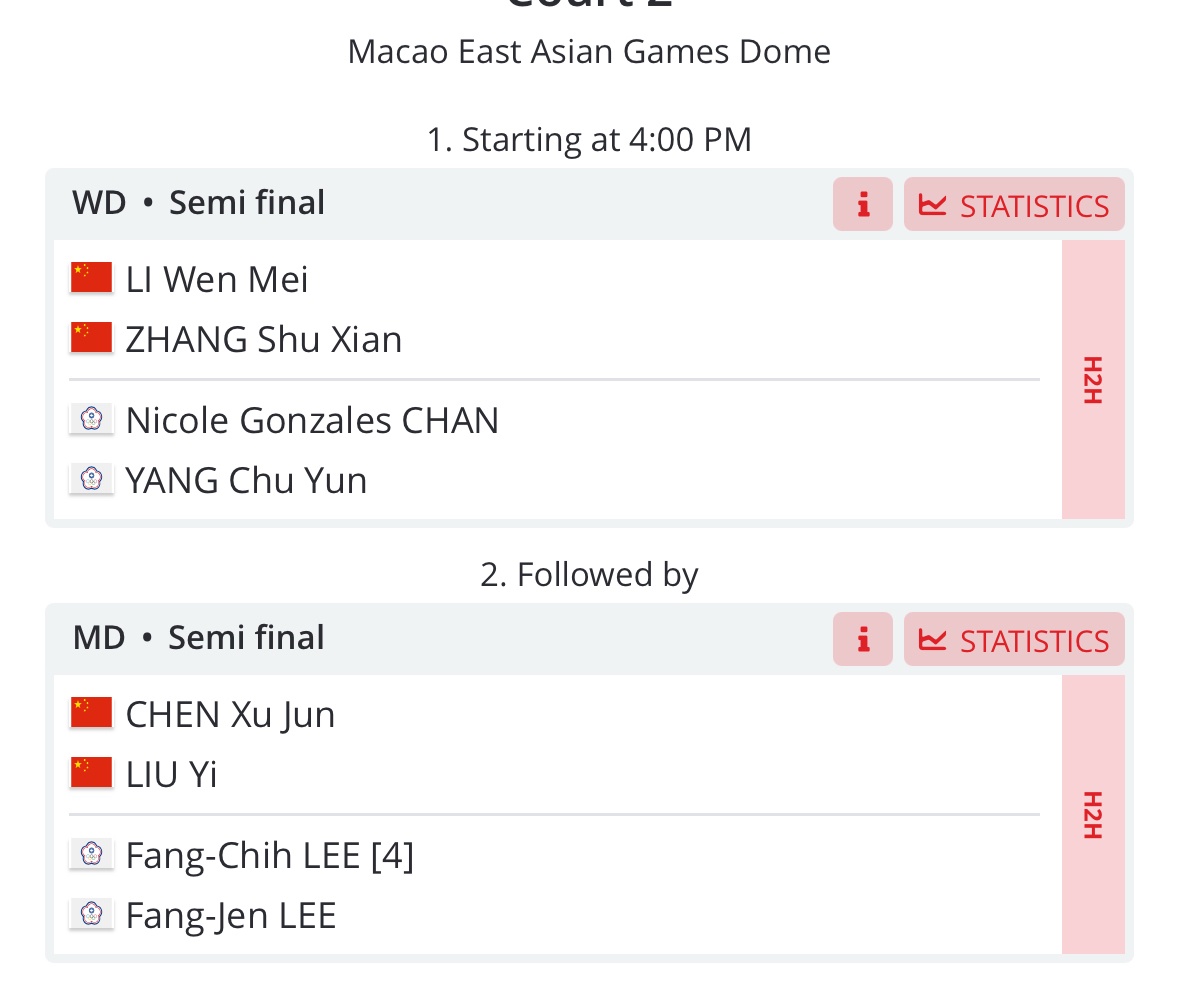Select the WD Semi final match header
The width and height of the screenshot is (1179, 1005).
(199, 203)
